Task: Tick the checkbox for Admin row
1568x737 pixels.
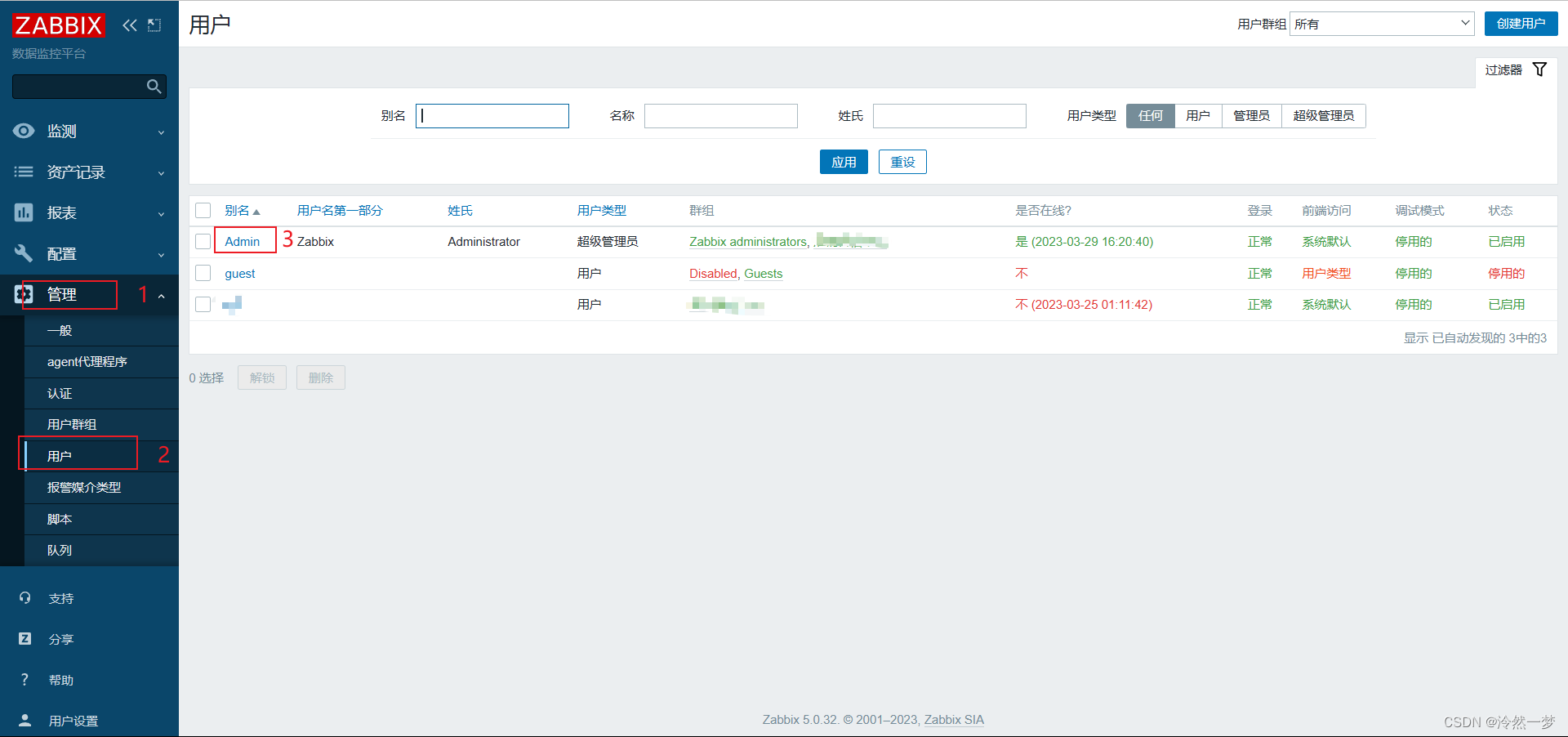Action: (x=203, y=242)
